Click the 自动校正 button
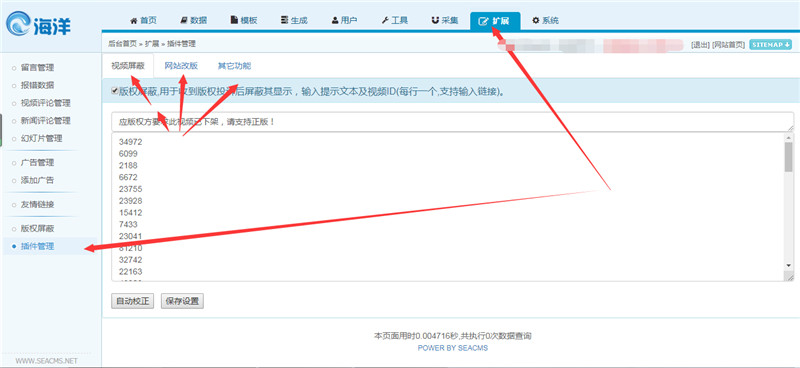The height and width of the screenshot is (368, 800). tap(132, 301)
